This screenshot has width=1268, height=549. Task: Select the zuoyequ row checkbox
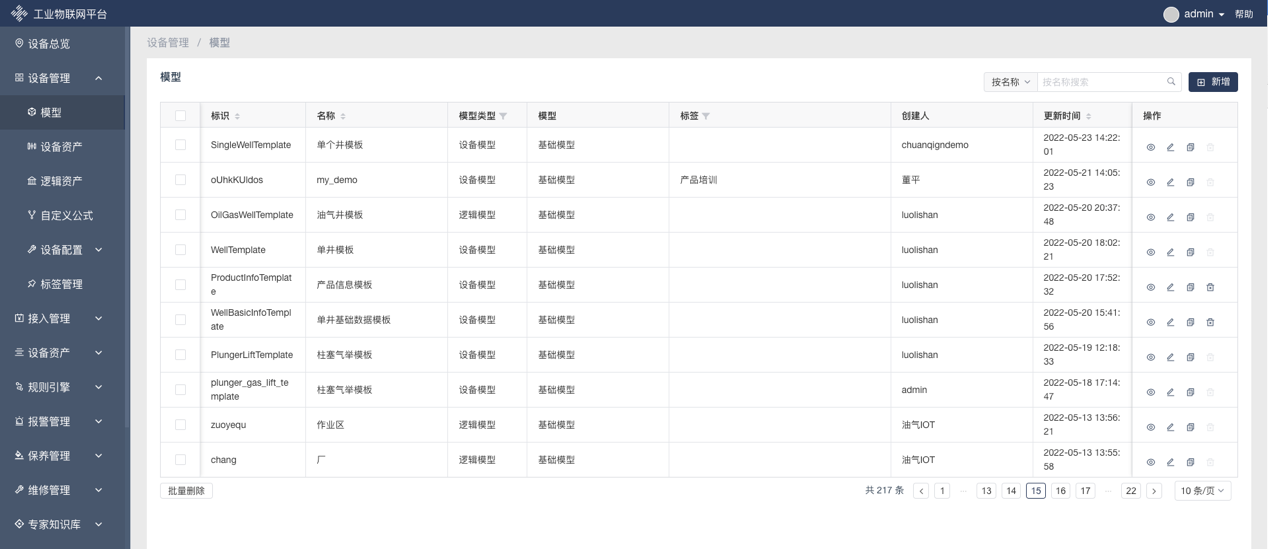(180, 425)
